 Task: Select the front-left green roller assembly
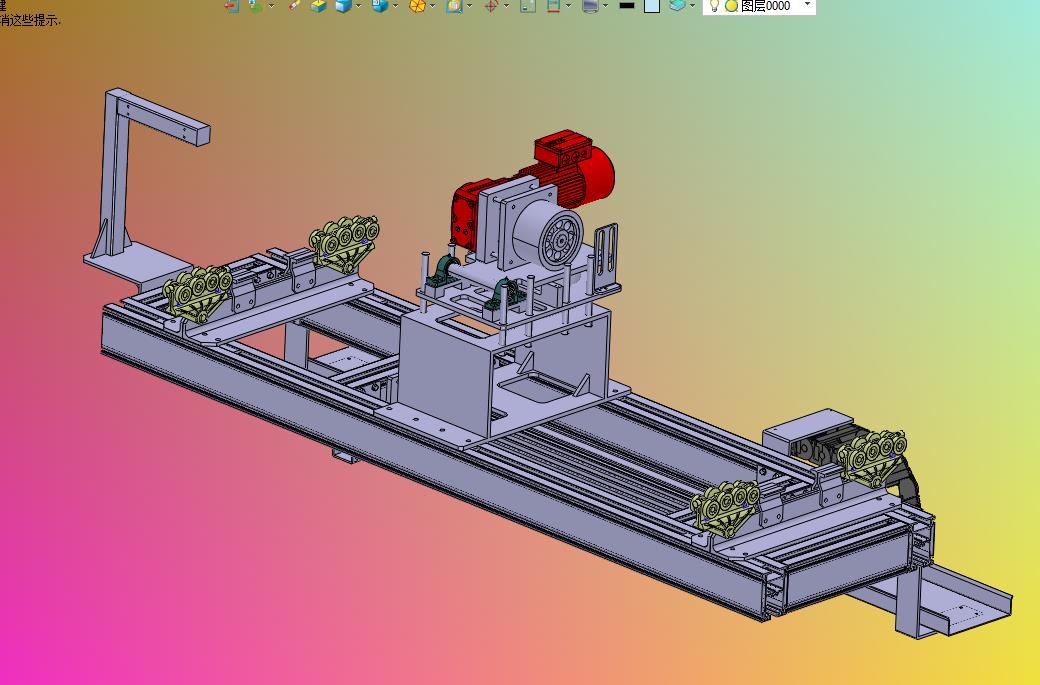point(197,293)
